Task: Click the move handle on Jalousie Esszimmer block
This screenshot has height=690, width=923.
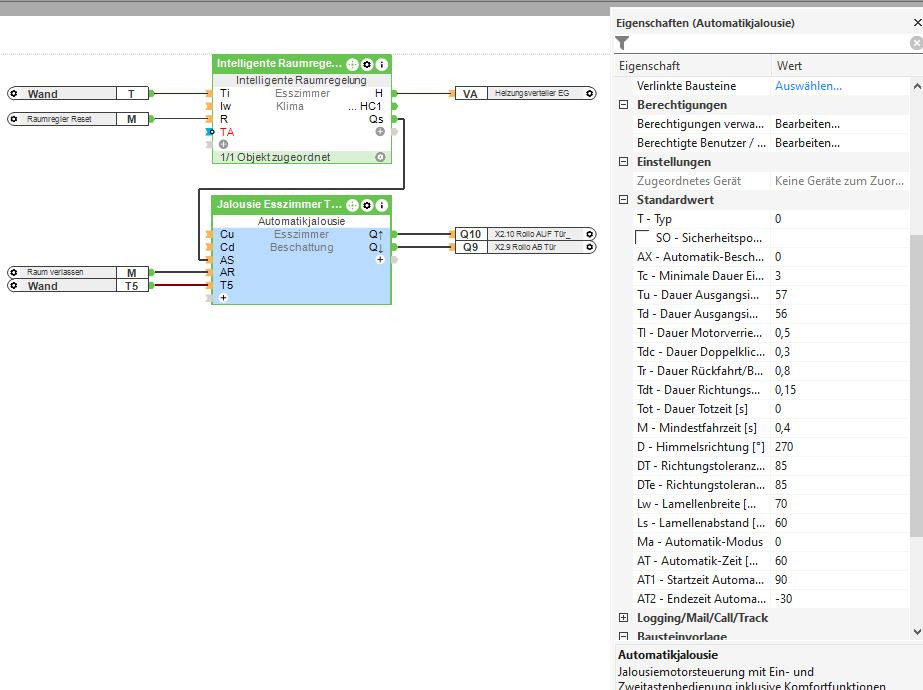Action: [x=353, y=205]
